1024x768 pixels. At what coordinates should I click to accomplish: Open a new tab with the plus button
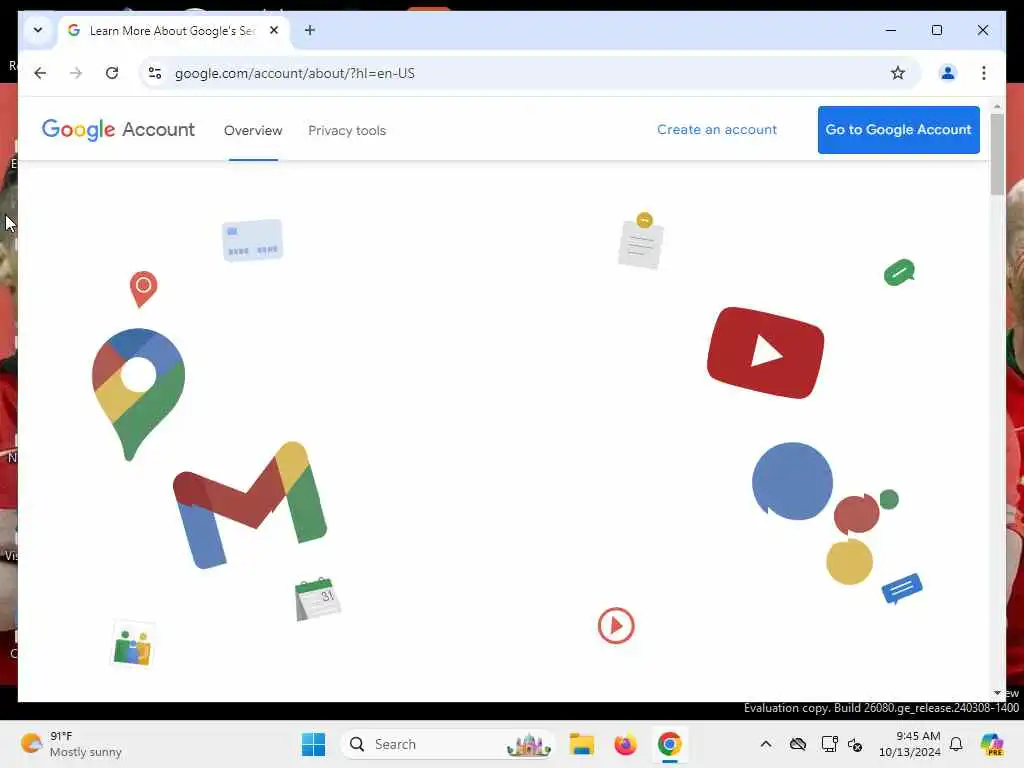(310, 30)
